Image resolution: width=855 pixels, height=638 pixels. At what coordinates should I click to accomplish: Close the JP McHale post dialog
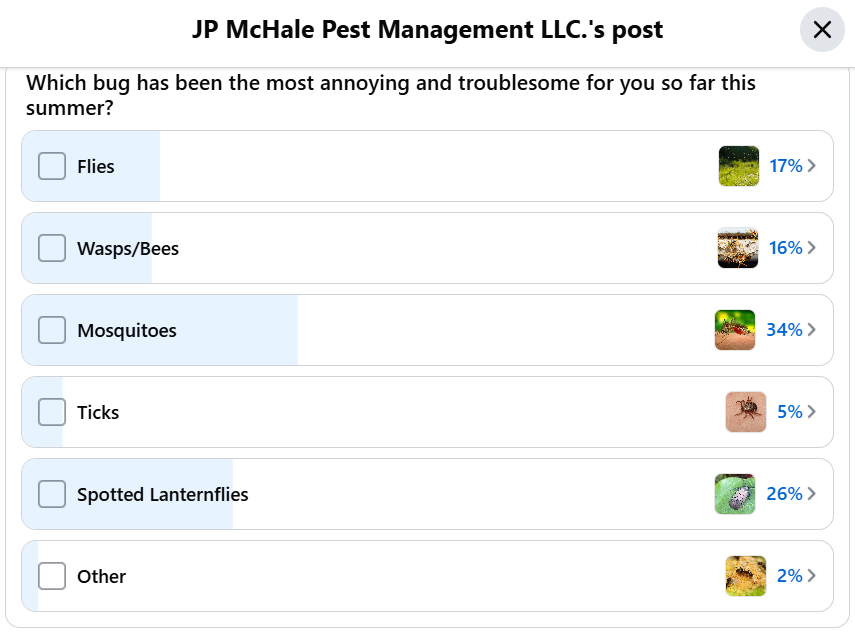click(822, 31)
